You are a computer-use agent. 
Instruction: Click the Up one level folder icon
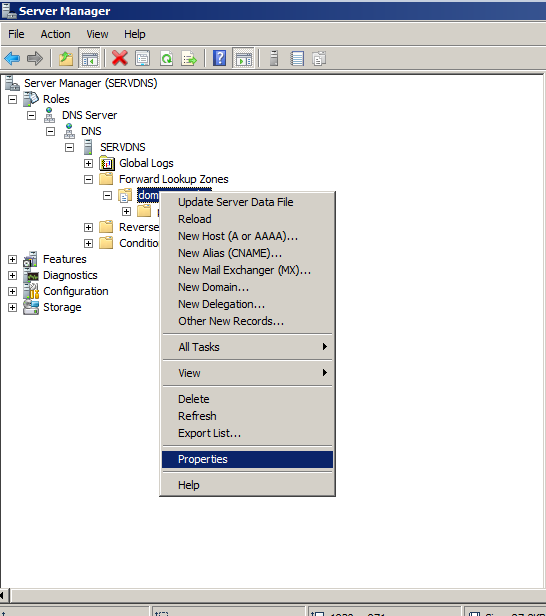(66, 59)
